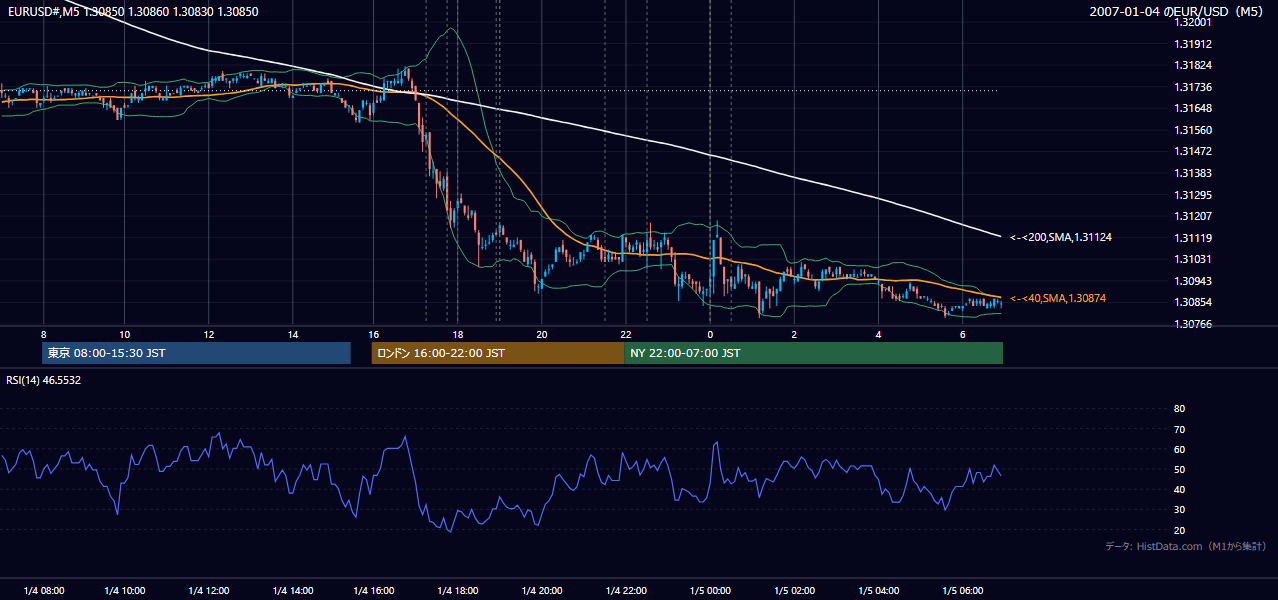Click the 1/5 00:00 time axis label
The width and height of the screenshot is (1278, 600).
click(x=710, y=591)
